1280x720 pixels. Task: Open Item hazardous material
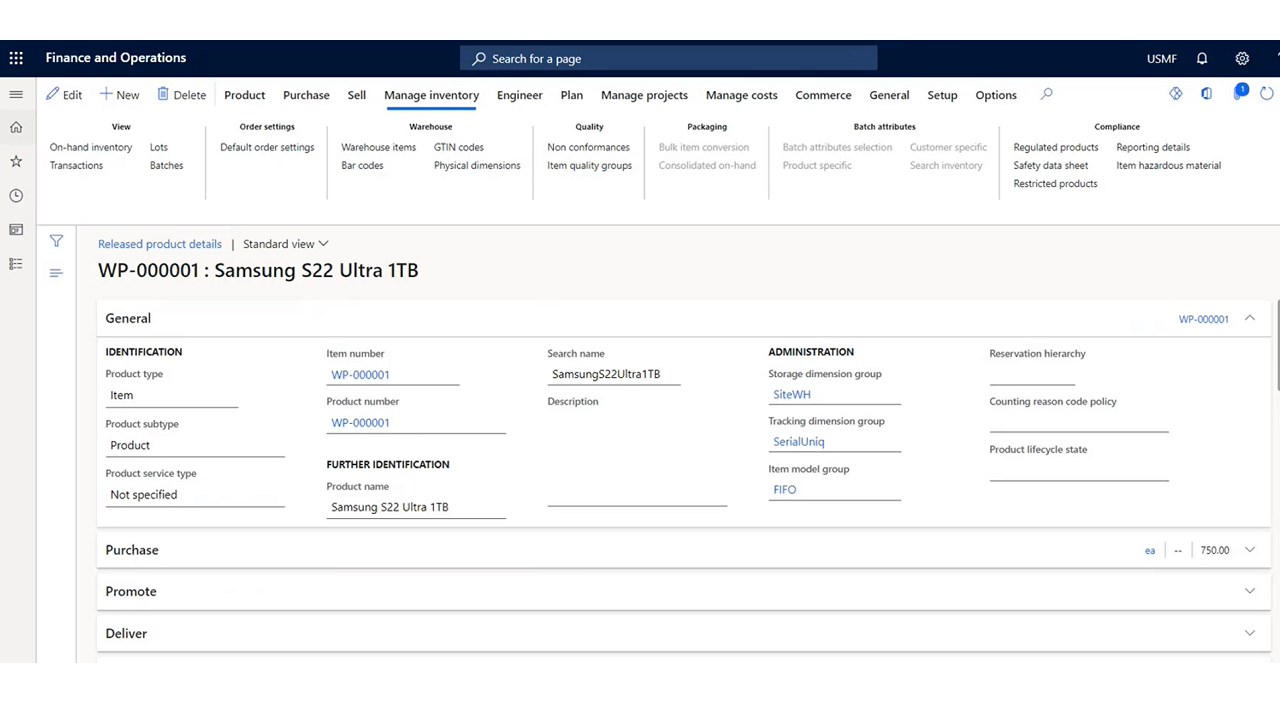click(1169, 165)
